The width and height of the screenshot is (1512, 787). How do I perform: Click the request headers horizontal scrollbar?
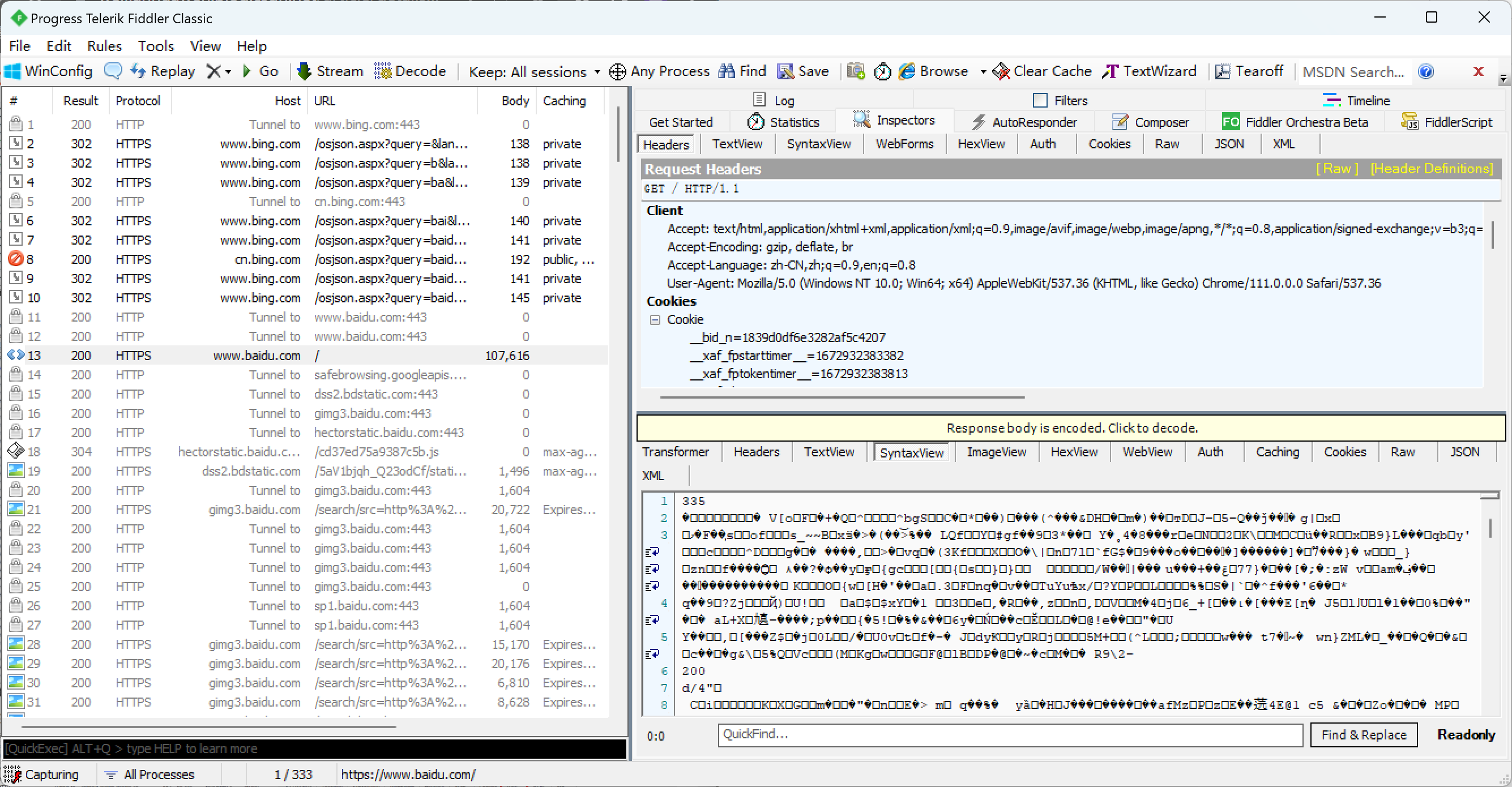[842, 397]
